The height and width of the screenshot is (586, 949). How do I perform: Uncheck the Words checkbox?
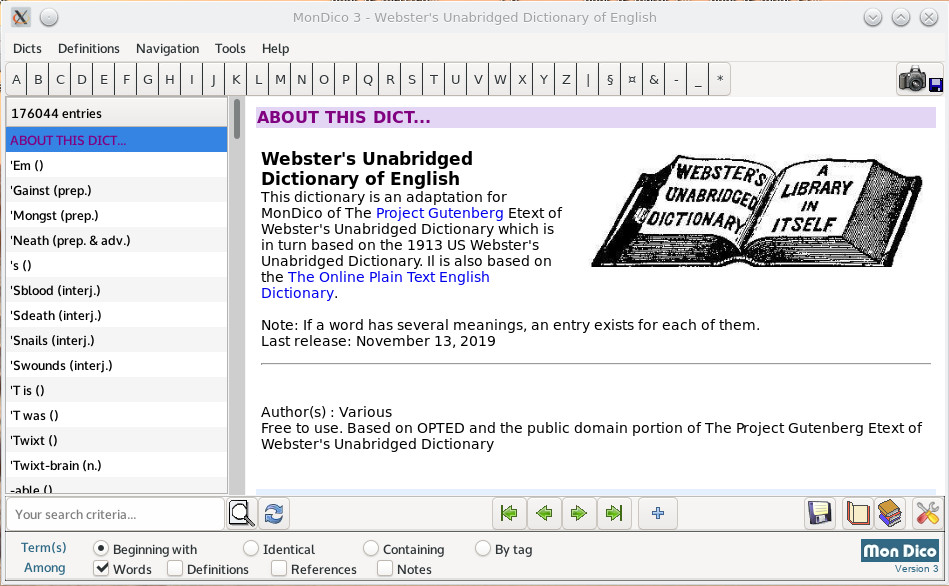[x=102, y=568]
